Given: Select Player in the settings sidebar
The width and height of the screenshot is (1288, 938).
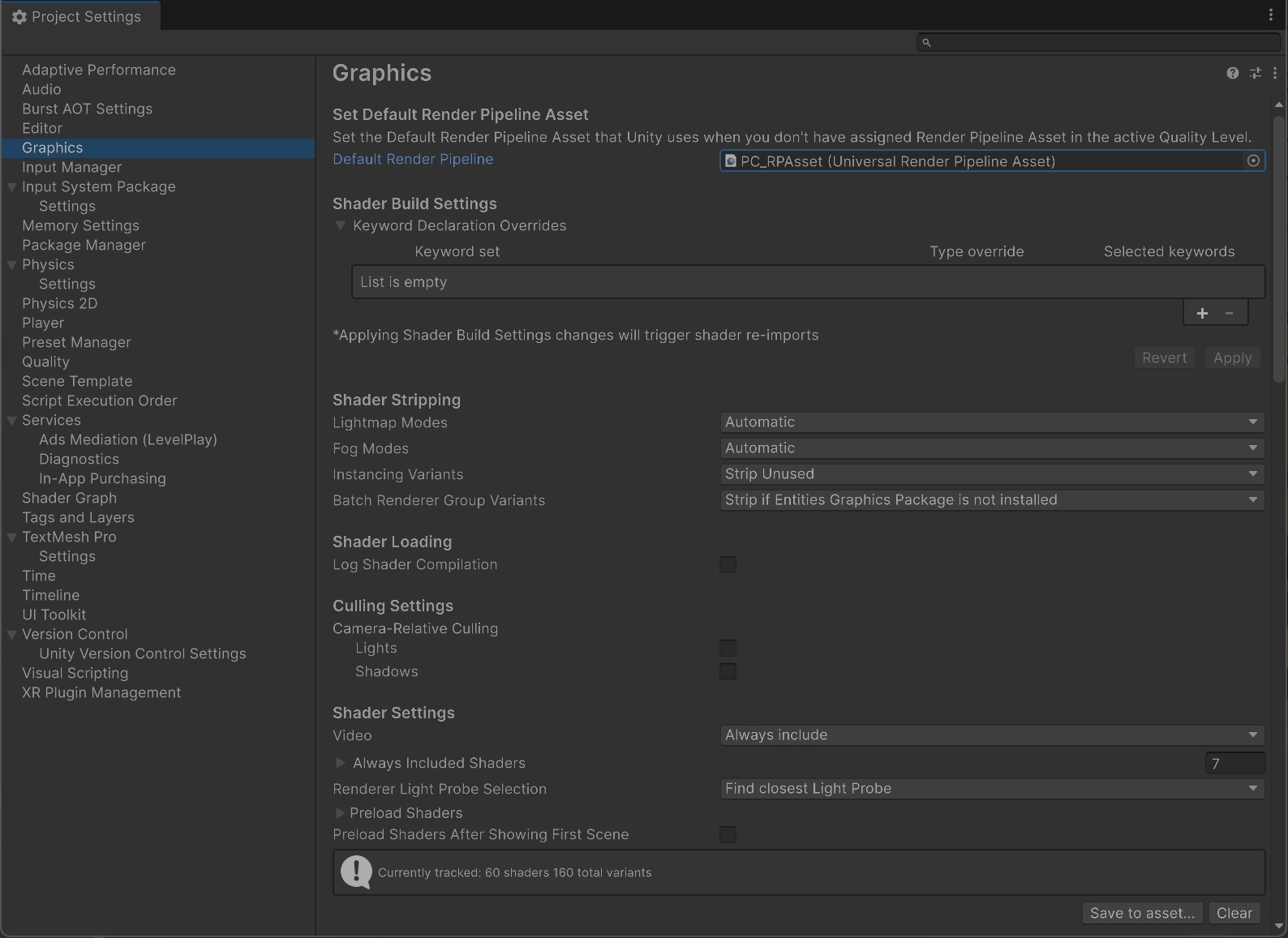Looking at the screenshot, I should (x=43, y=323).
